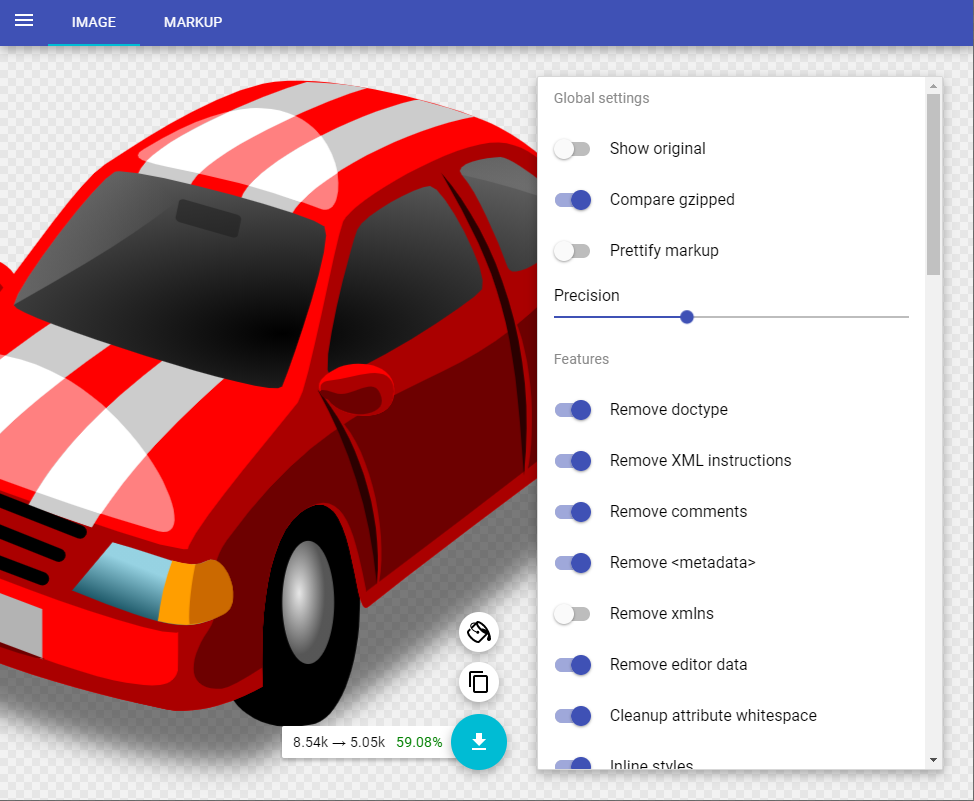The image size is (974, 801).
Task: Turn off Remove XML instructions
Action: point(572,461)
